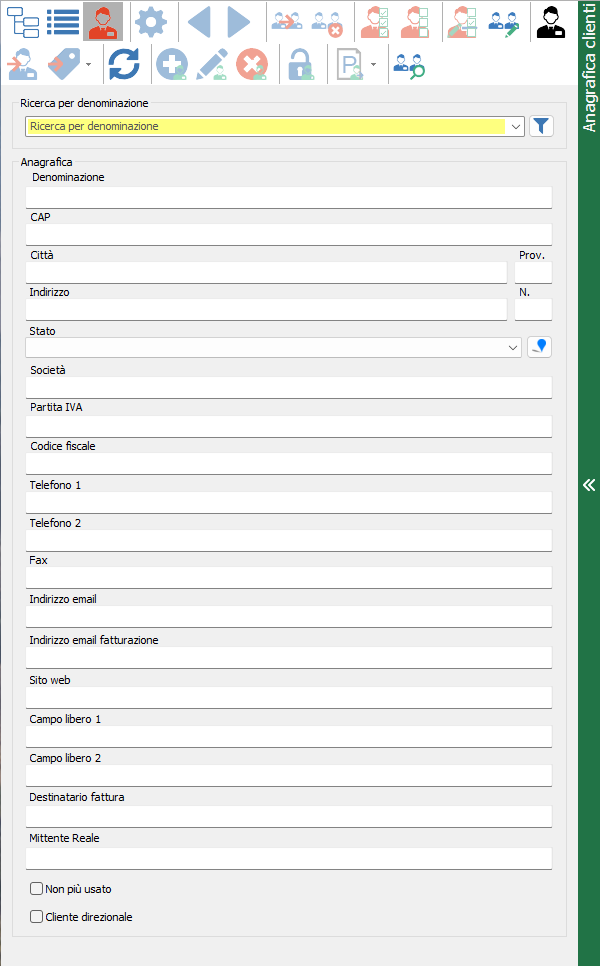The width and height of the screenshot is (600, 966).
Task: Add new client with plus icon
Action: coord(172,64)
